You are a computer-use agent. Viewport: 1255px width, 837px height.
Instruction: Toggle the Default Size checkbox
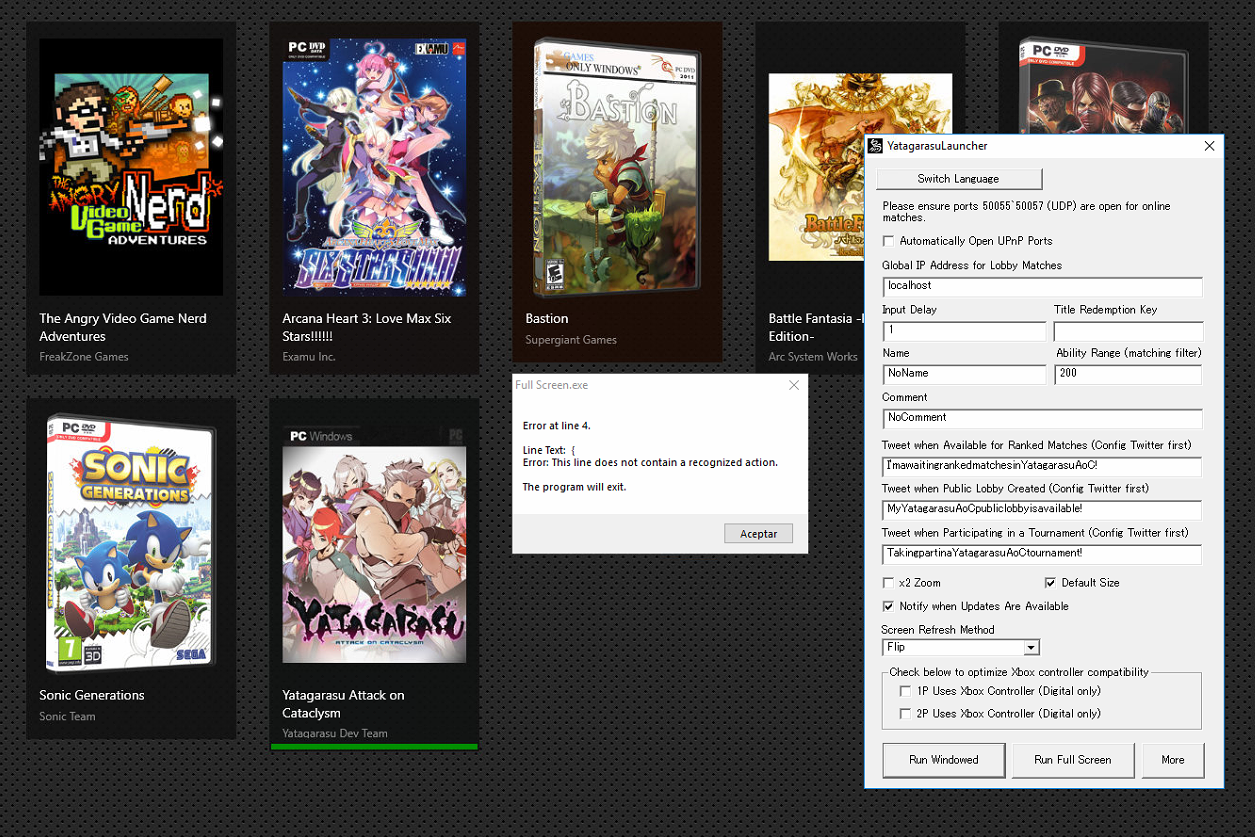1050,583
